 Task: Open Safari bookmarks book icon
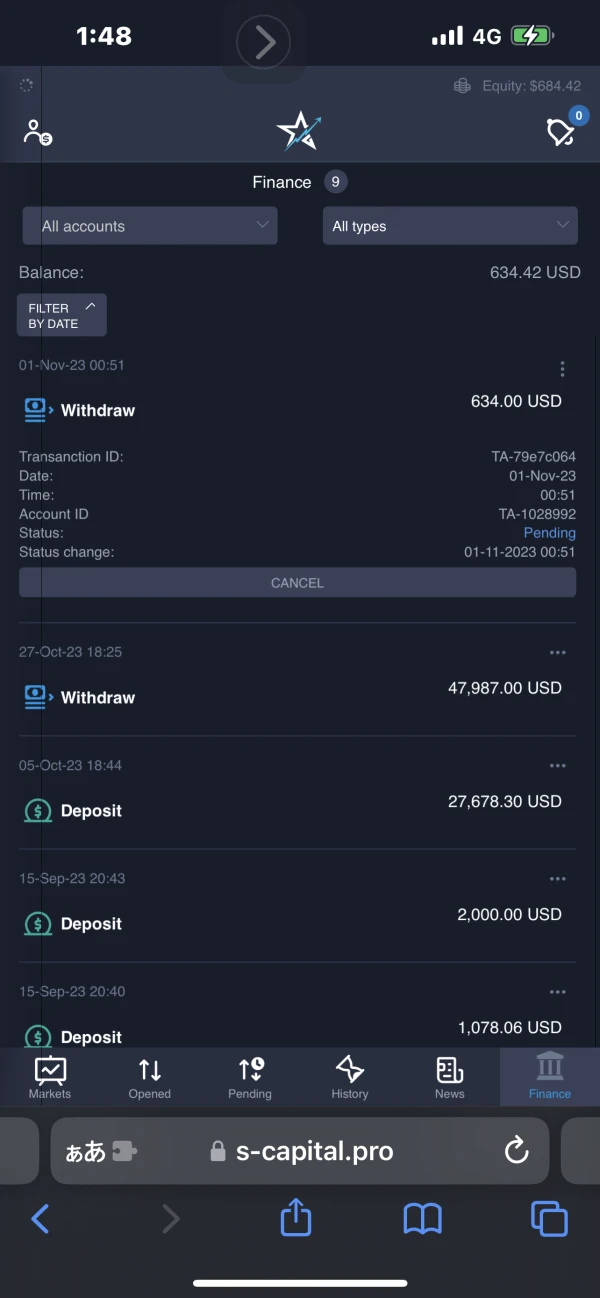point(423,1219)
